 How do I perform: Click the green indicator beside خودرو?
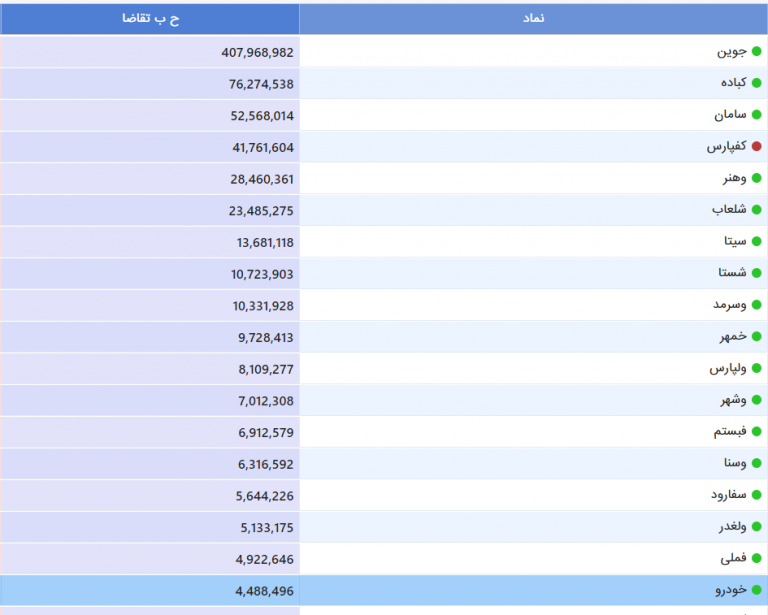[x=756, y=590]
